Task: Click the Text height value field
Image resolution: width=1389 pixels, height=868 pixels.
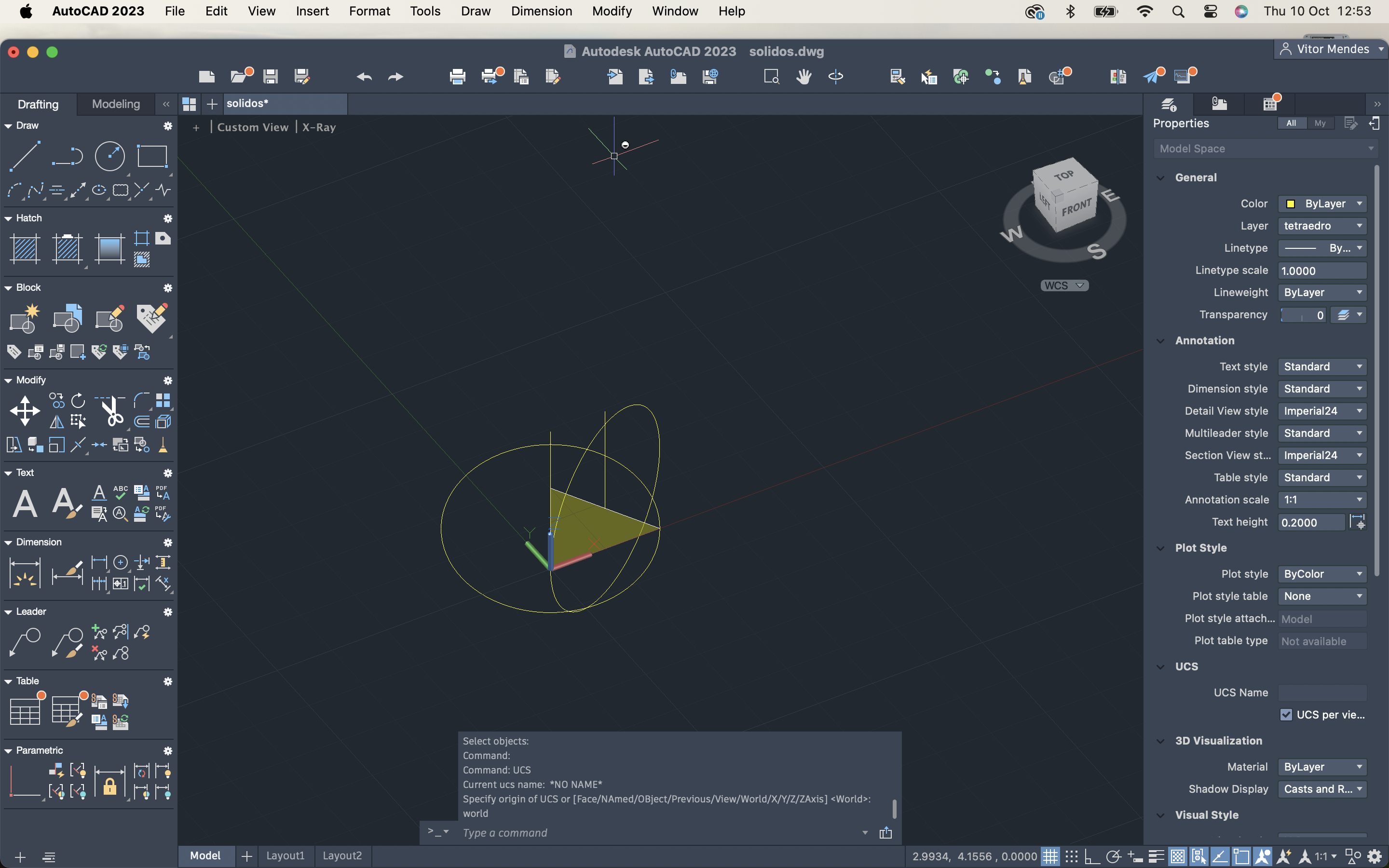Action: click(1311, 522)
